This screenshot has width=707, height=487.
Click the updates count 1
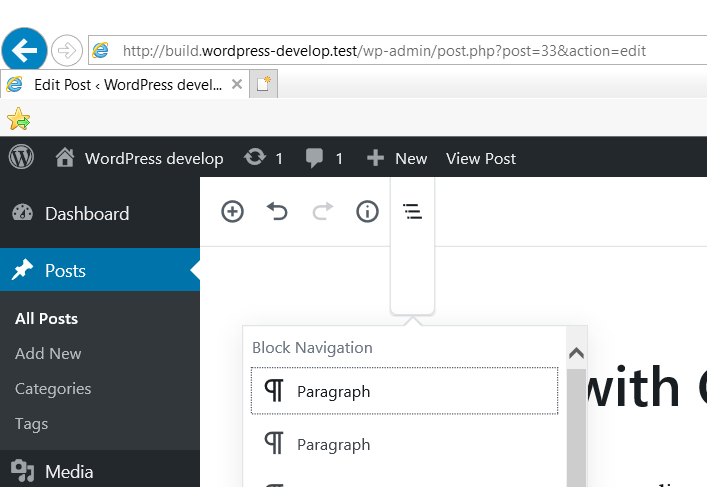point(279,159)
